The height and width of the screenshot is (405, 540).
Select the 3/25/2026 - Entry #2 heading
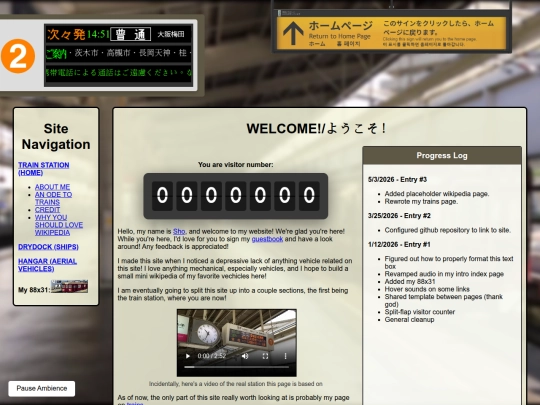399,216
